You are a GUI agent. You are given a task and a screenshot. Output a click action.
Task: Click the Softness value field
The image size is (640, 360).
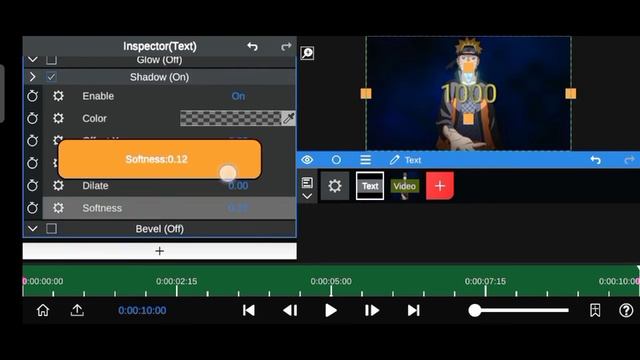238,208
